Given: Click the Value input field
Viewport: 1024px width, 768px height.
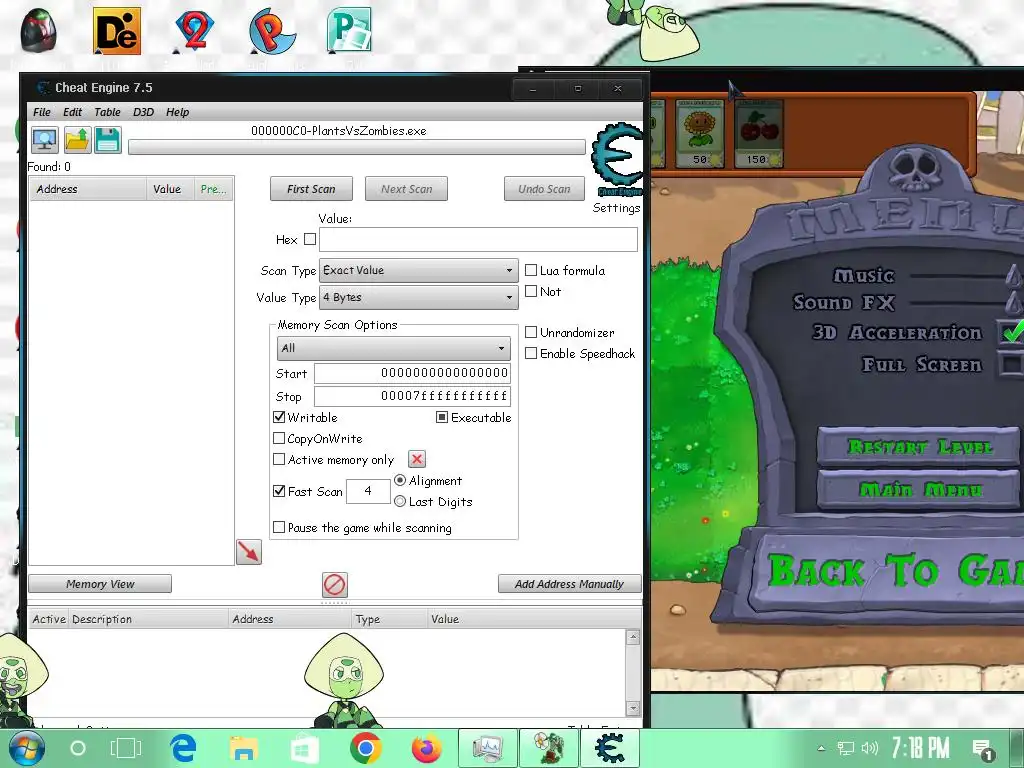Looking at the screenshot, I should [x=478, y=240].
